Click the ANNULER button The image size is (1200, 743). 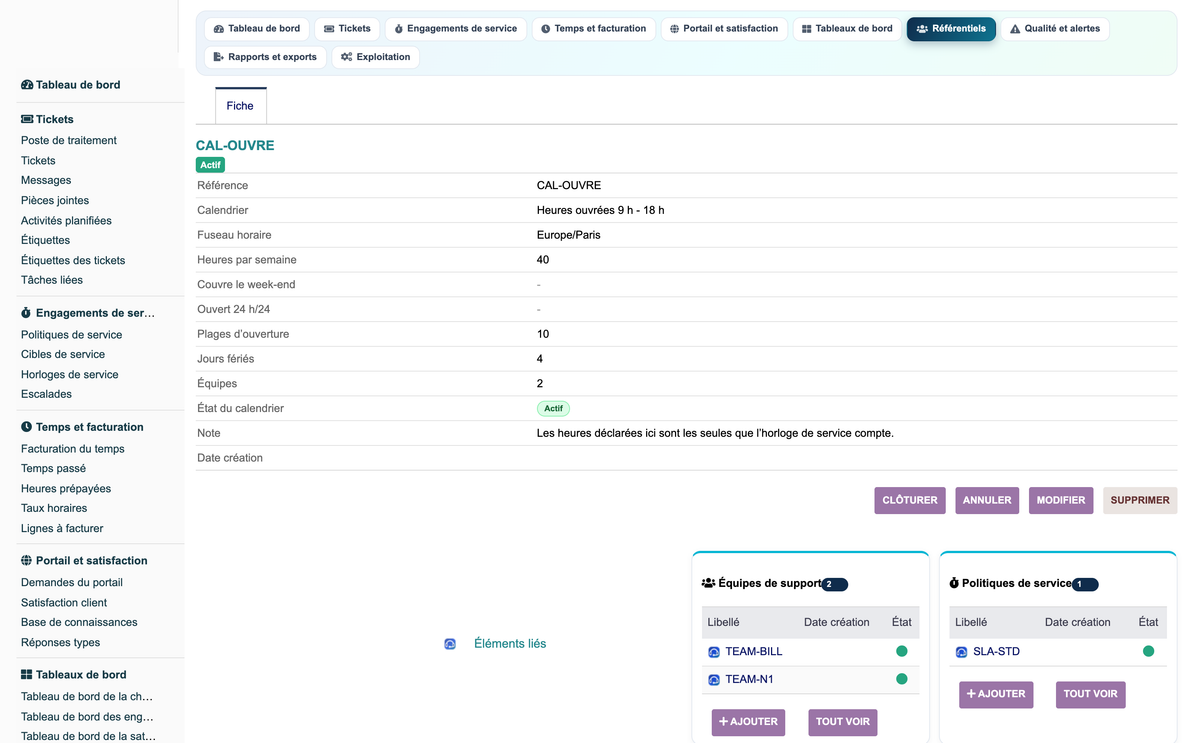[987, 500]
